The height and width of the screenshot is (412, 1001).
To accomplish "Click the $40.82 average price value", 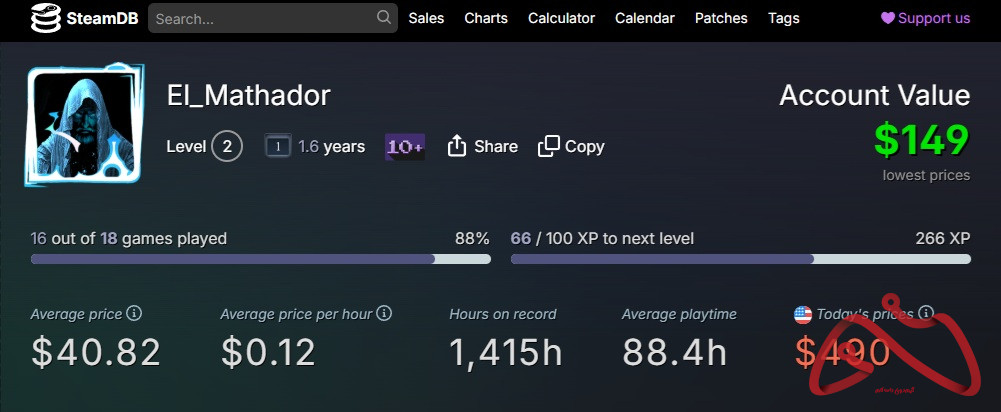I will (x=96, y=352).
